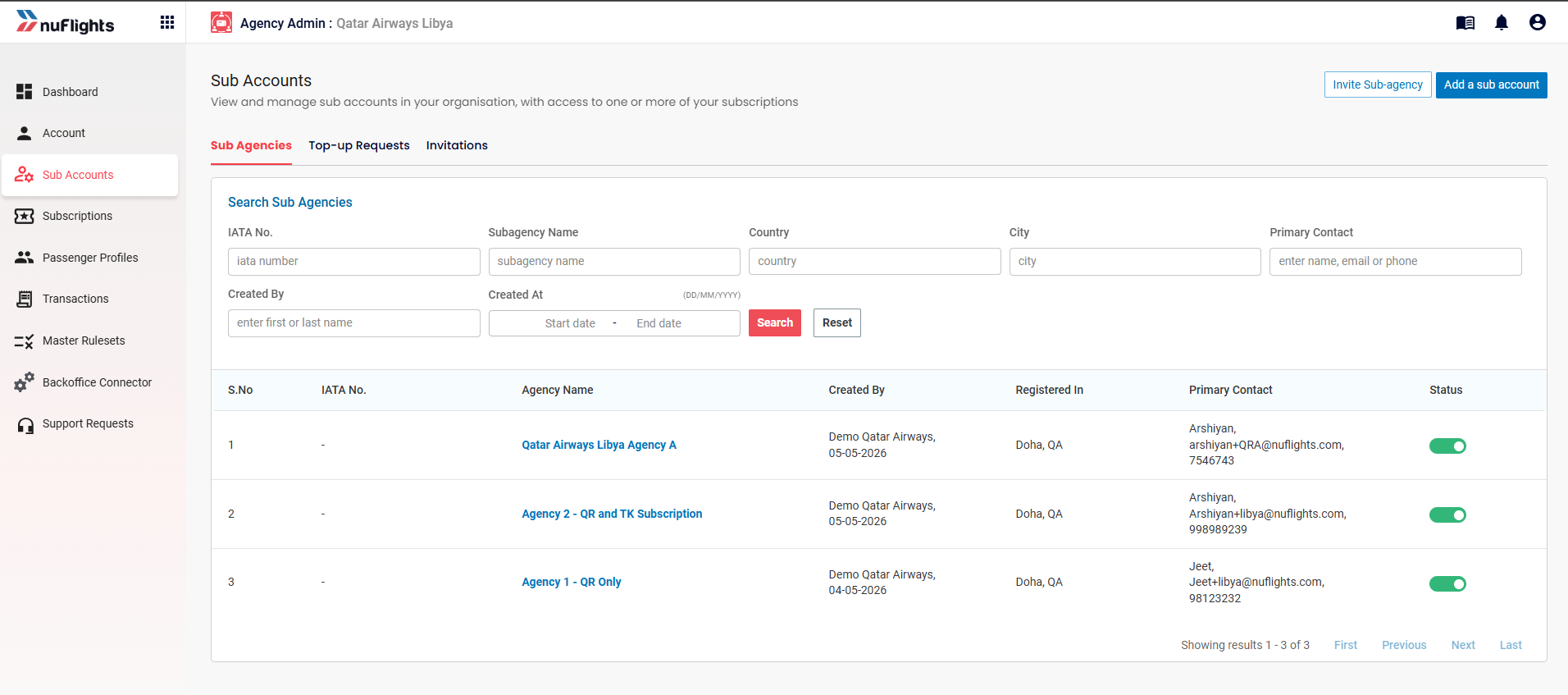Click the Start date field
Viewport: 1568px width, 695px height.
click(570, 323)
